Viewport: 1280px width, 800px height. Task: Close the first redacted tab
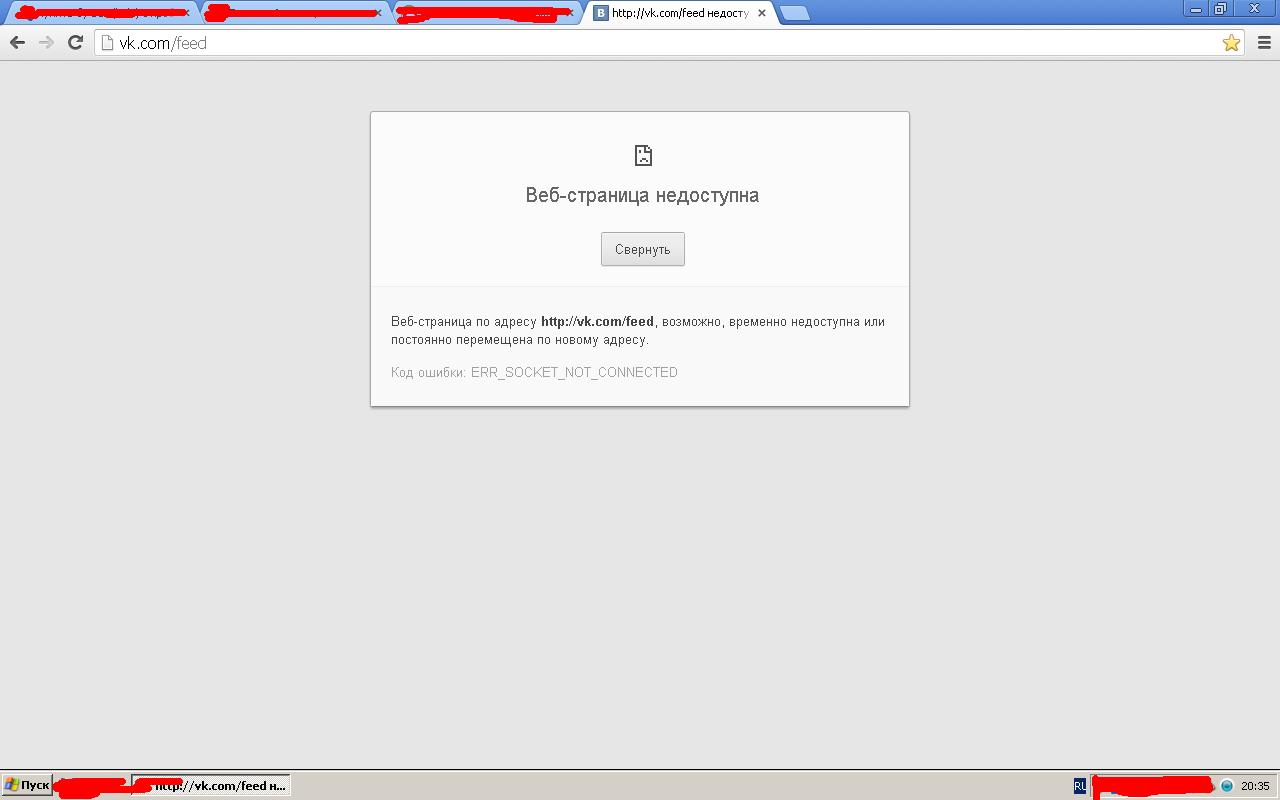pos(186,13)
